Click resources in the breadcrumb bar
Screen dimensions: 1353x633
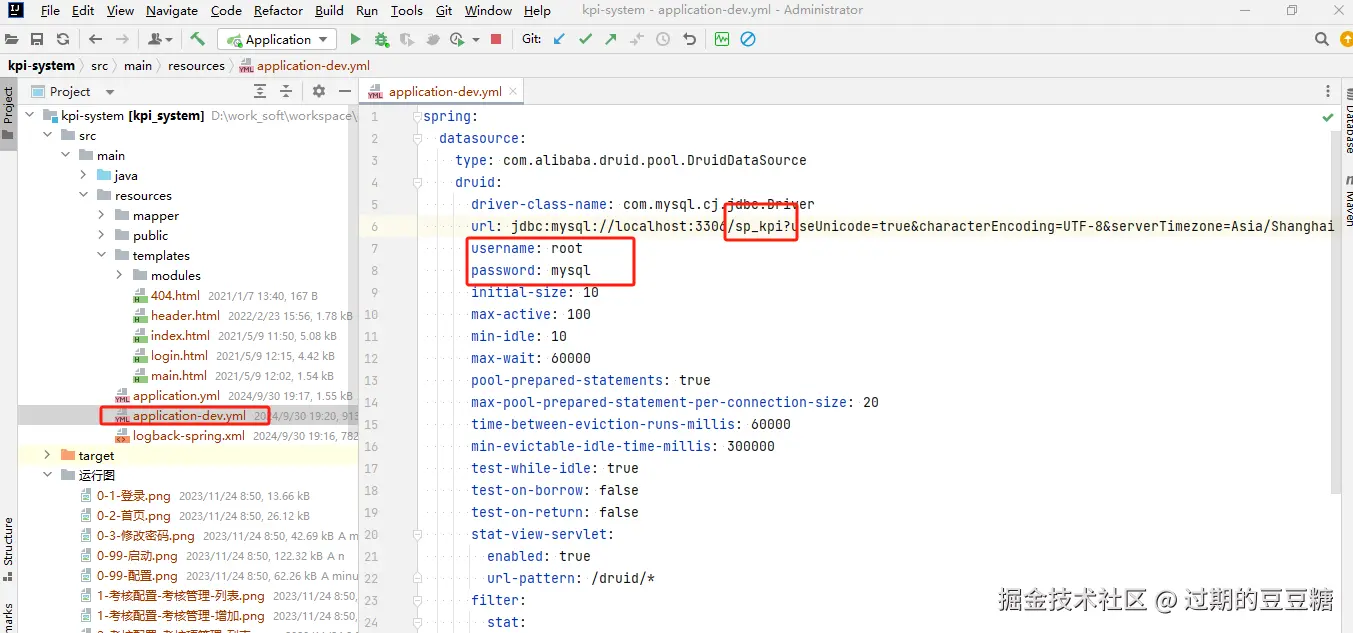[x=196, y=65]
